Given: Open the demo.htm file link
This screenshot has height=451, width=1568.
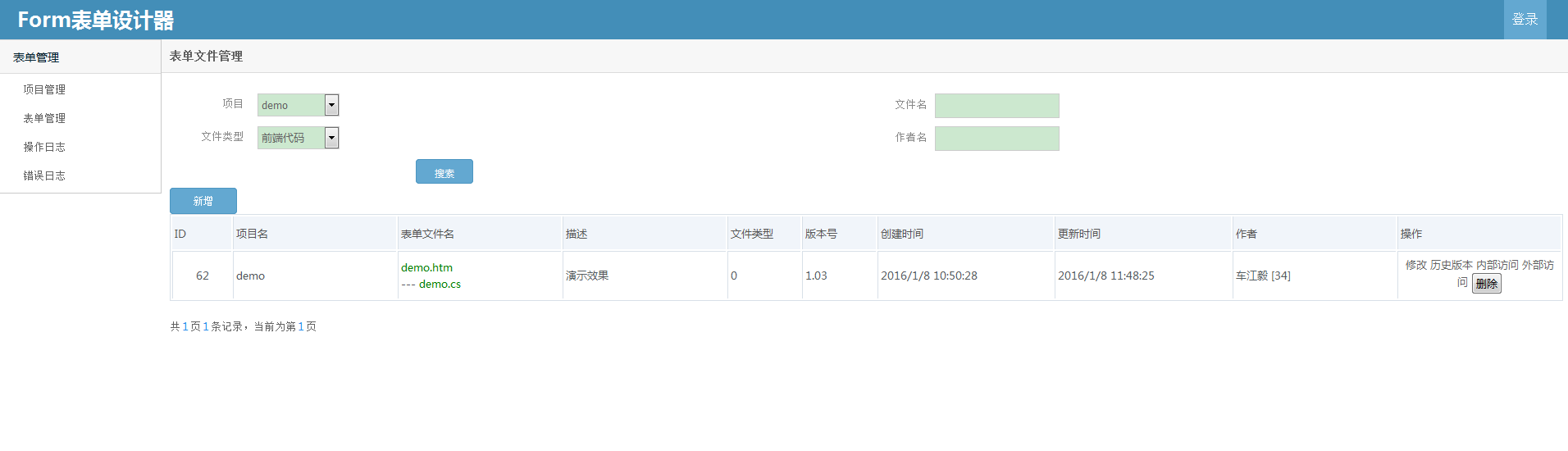Looking at the screenshot, I should [x=426, y=267].
